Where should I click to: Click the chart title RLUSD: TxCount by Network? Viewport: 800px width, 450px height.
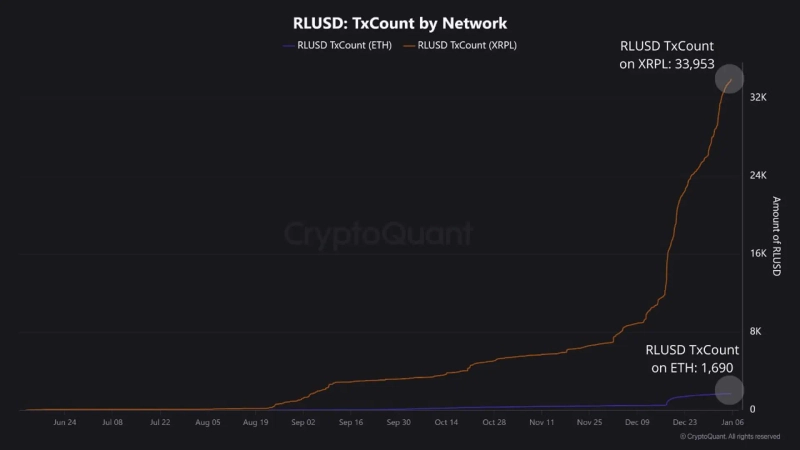399,20
